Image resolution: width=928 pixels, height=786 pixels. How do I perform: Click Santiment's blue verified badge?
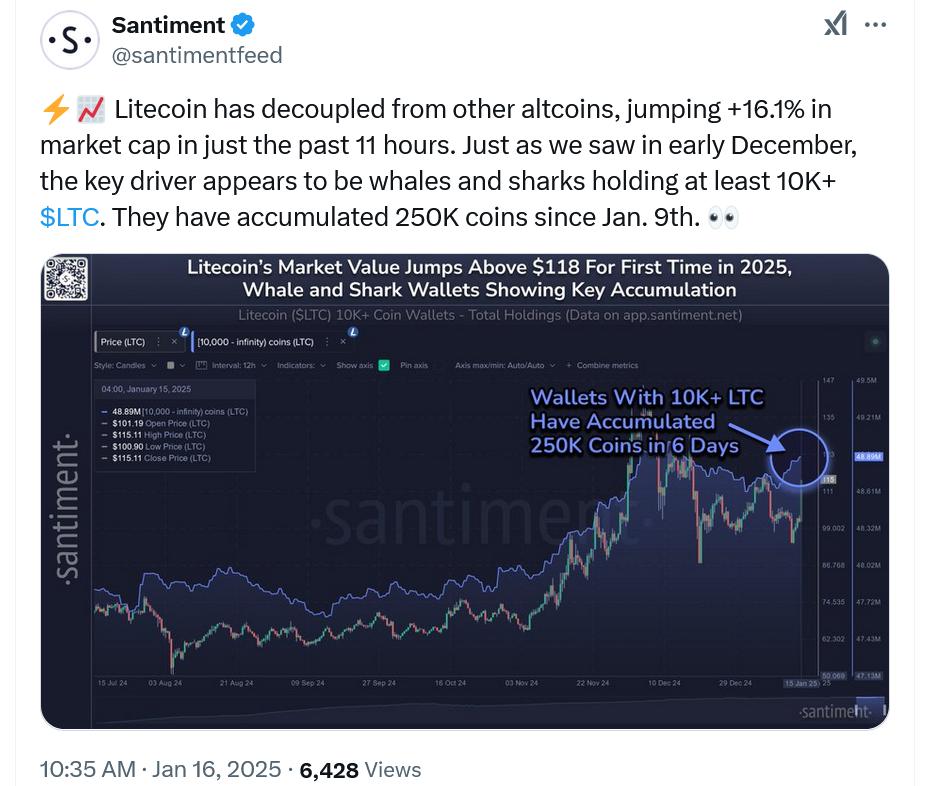point(240,24)
